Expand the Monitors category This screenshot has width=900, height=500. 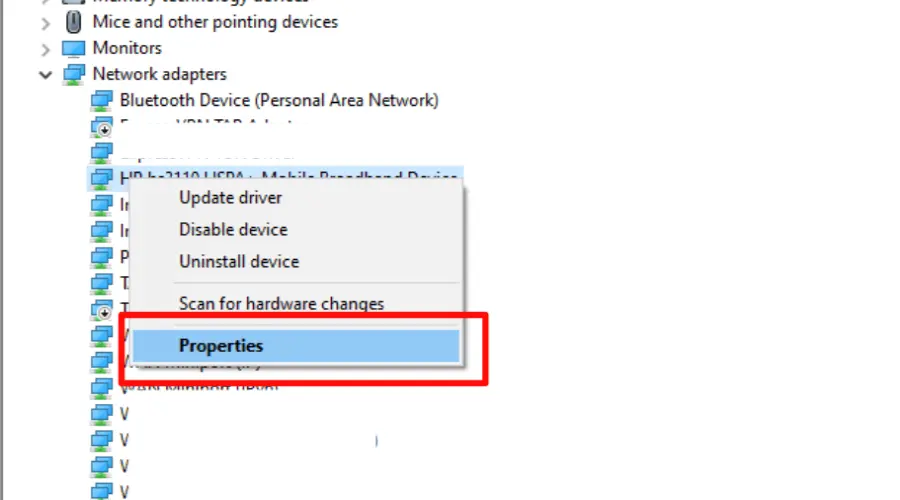point(45,49)
